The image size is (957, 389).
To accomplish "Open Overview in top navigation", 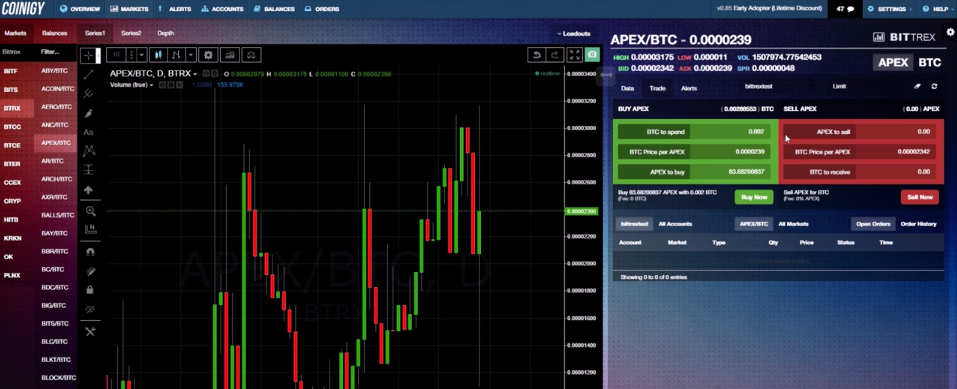I will pyautogui.click(x=81, y=9).
